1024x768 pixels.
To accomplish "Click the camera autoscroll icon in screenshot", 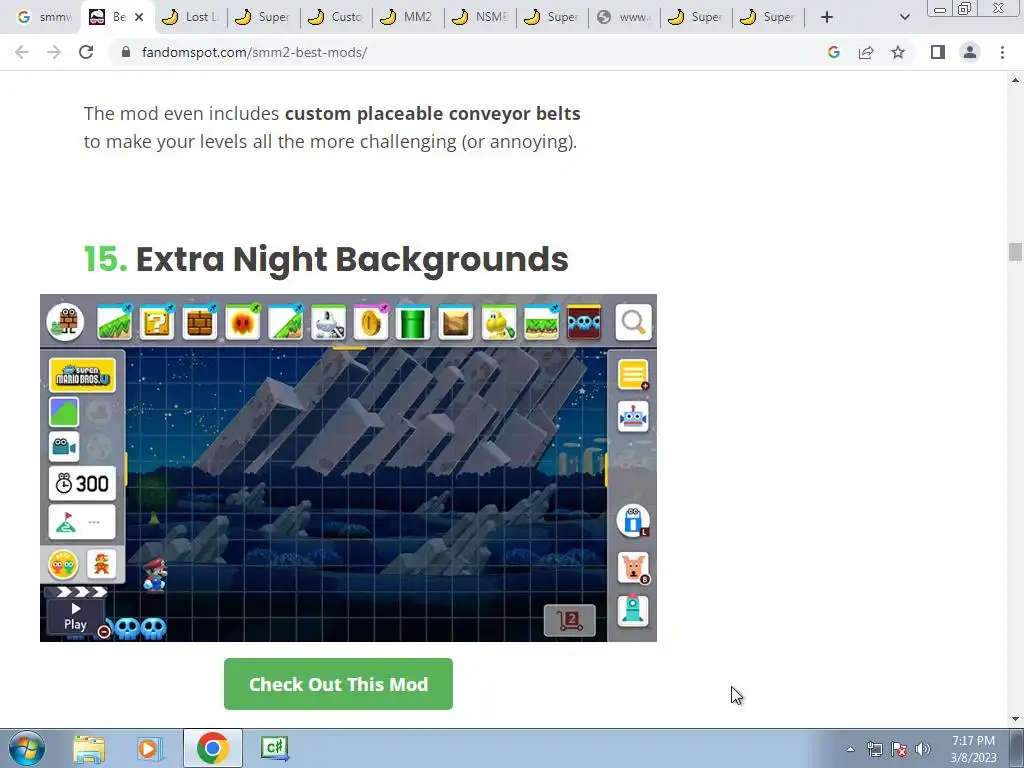I will point(64,447).
